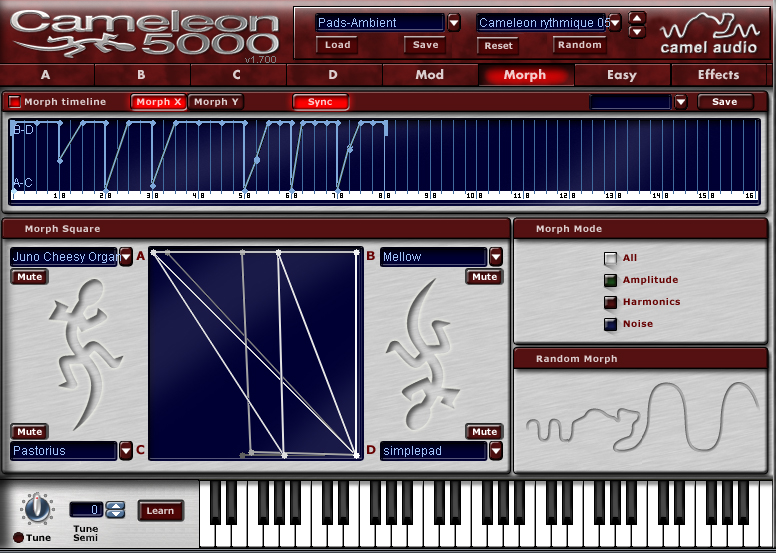This screenshot has height=553, width=776.
Task: Switch to the C tab
Action: [237, 75]
